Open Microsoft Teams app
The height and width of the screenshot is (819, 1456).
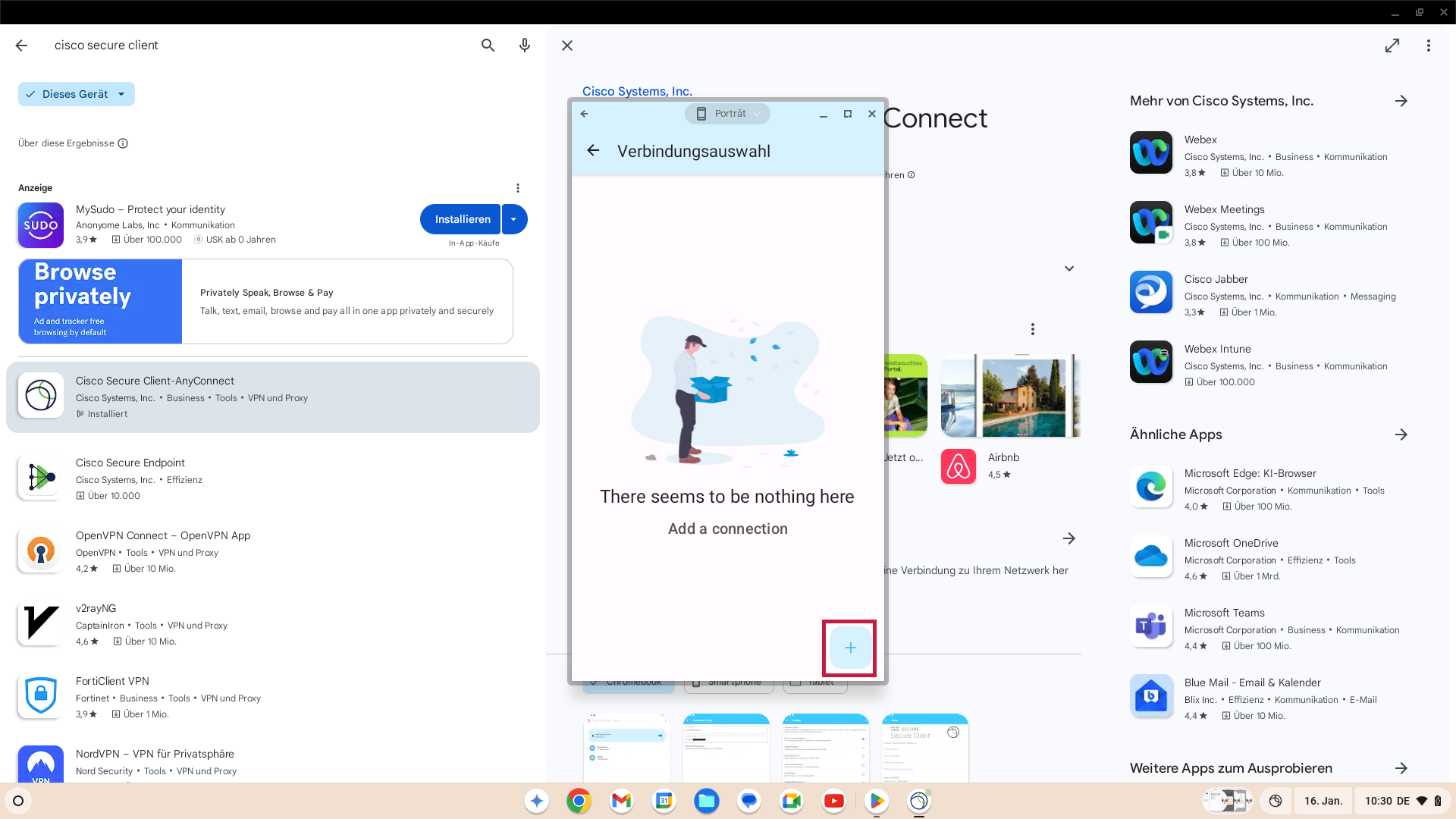point(1270,628)
